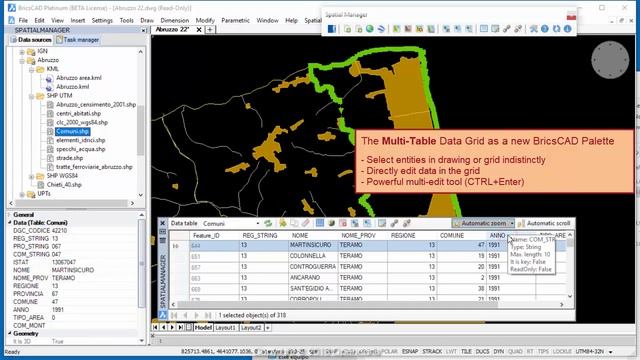Toggle DUCS in the status bar
This screenshot has width=640, height=360.
(x=482, y=351)
